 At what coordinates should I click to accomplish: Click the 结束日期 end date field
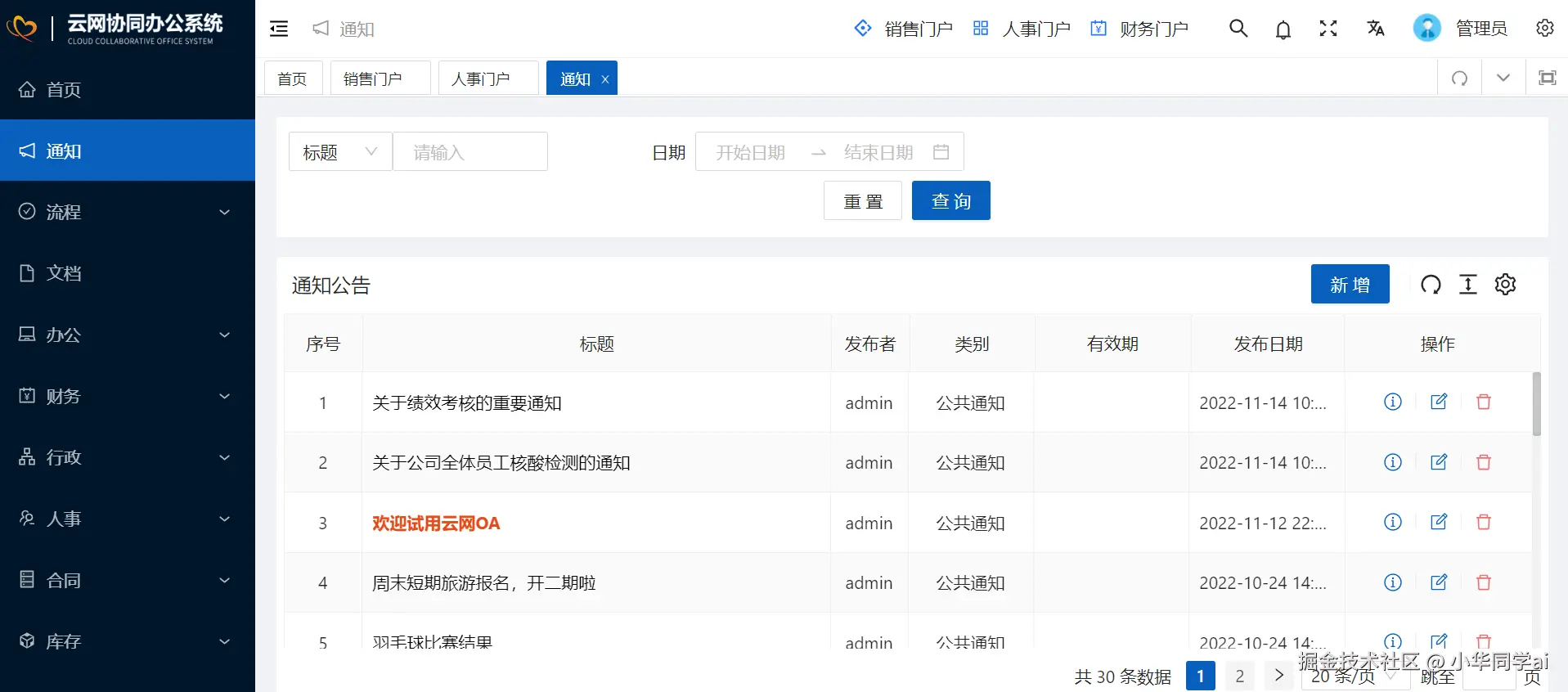click(x=878, y=152)
